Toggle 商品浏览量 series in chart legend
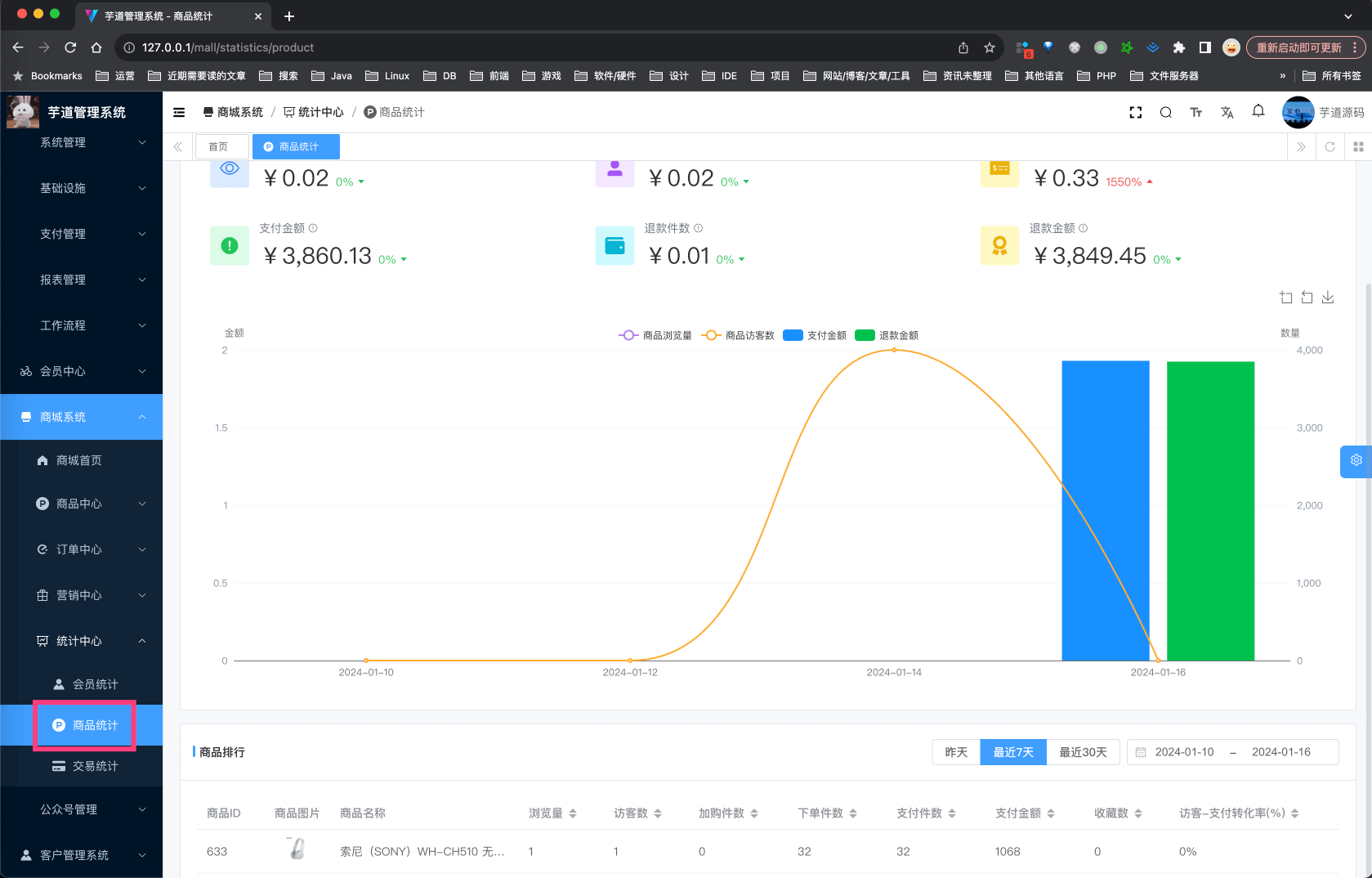The width and height of the screenshot is (1372, 878). tap(655, 335)
